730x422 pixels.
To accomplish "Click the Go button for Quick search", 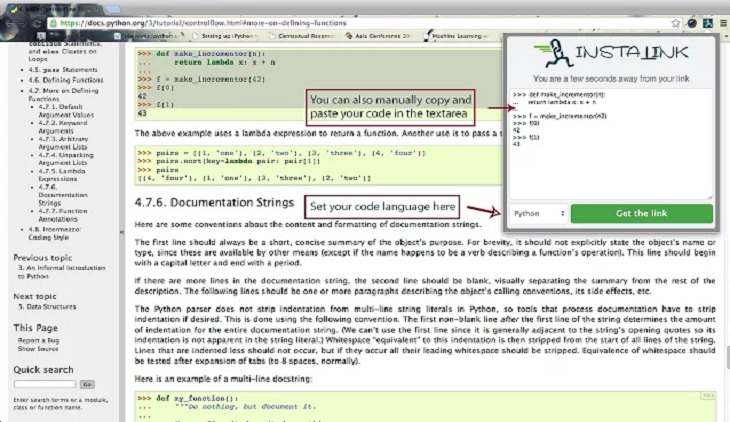I will pyautogui.click(x=87, y=384).
